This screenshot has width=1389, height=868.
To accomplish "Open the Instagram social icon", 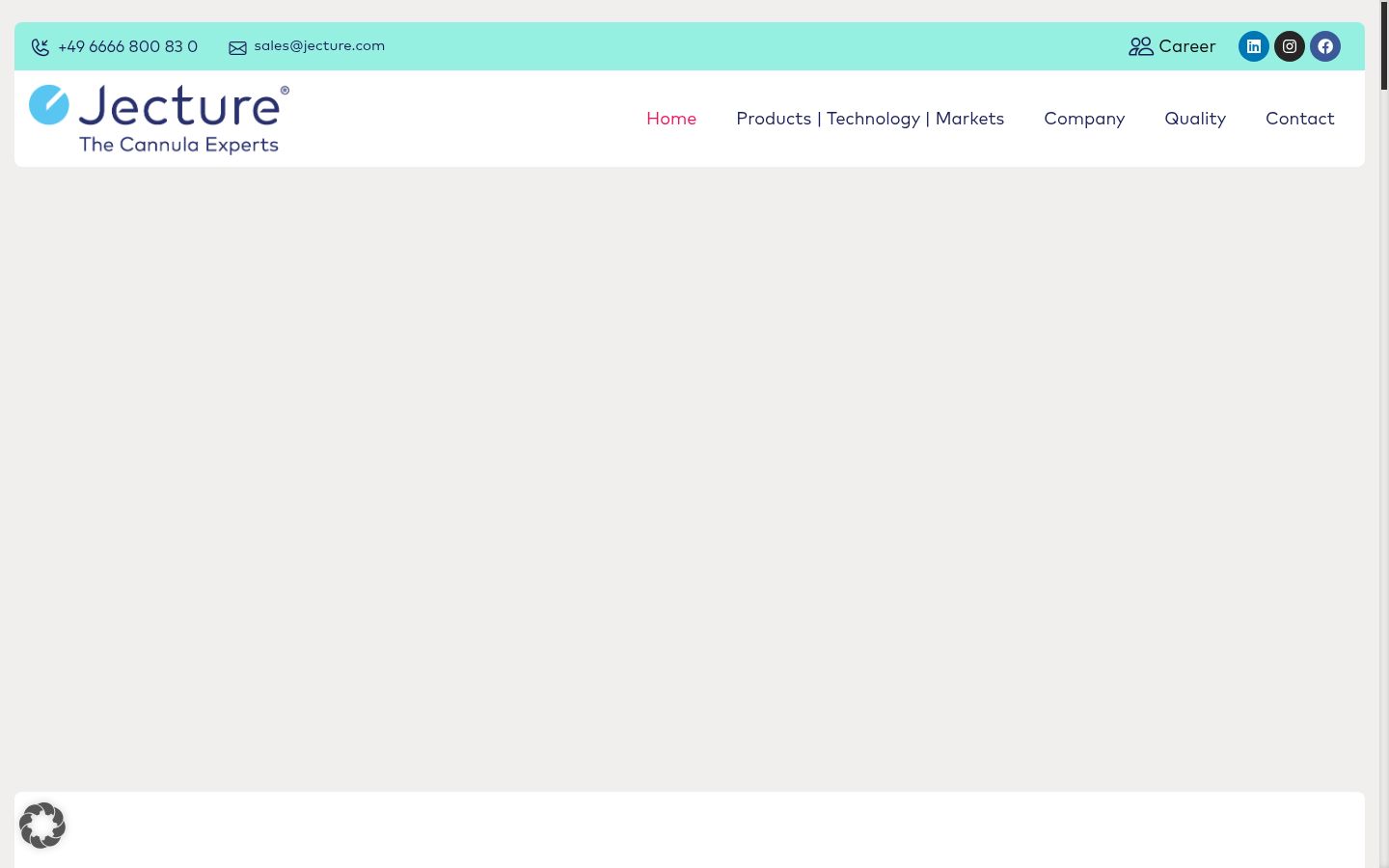I will [x=1290, y=46].
